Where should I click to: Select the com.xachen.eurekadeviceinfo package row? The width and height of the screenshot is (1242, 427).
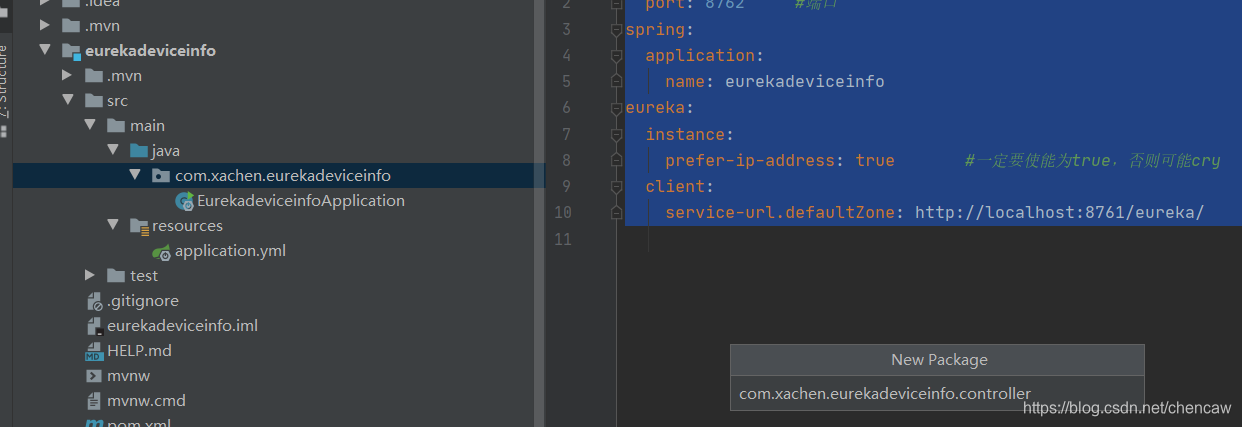coord(279,175)
